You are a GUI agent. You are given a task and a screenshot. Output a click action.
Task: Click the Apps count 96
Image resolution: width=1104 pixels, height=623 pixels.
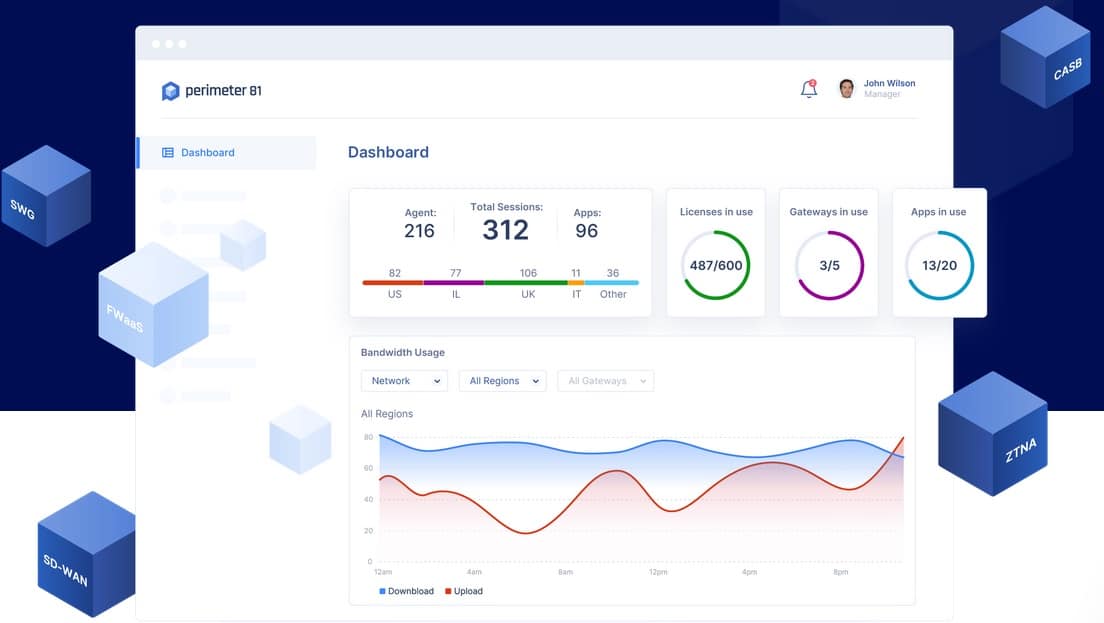[x=586, y=231]
